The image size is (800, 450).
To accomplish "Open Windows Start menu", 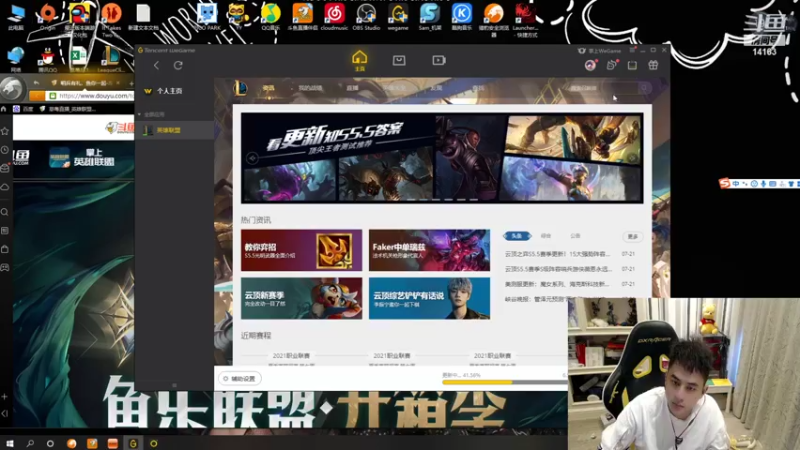I will pyautogui.click(x=9, y=443).
